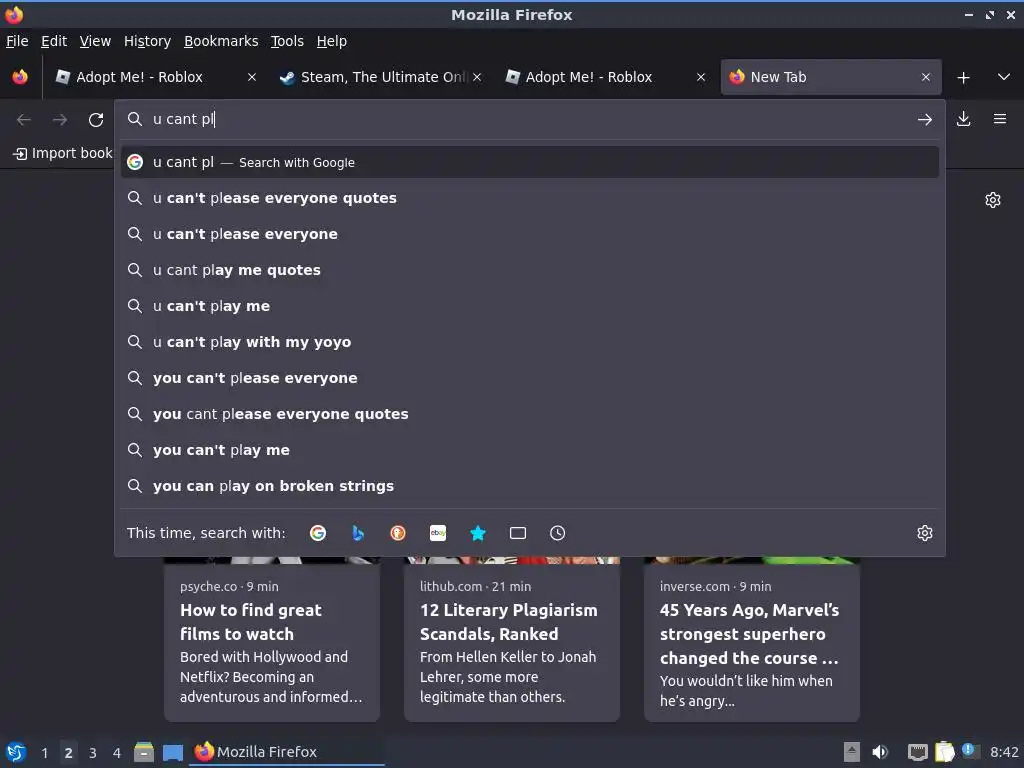
Task: Switch to the Steam, The Ultimate Online tab
Action: click(x=382, y=77)
